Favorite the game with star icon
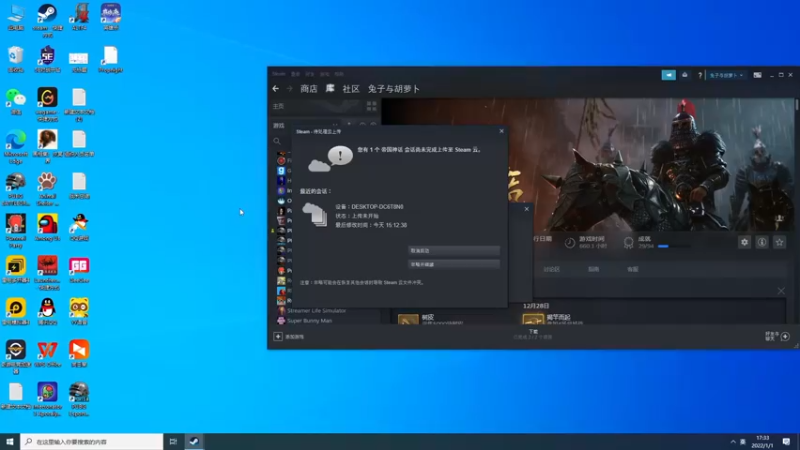Viewport: 800px width, 450px height. point(779,242)
